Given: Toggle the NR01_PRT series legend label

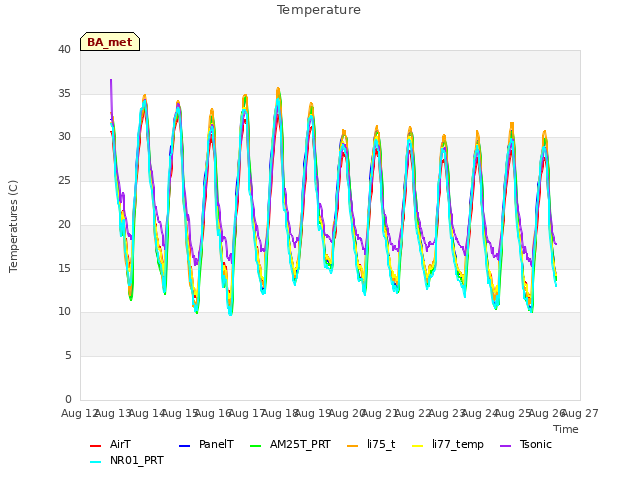Looking at the screenshot, I should 137,460.
